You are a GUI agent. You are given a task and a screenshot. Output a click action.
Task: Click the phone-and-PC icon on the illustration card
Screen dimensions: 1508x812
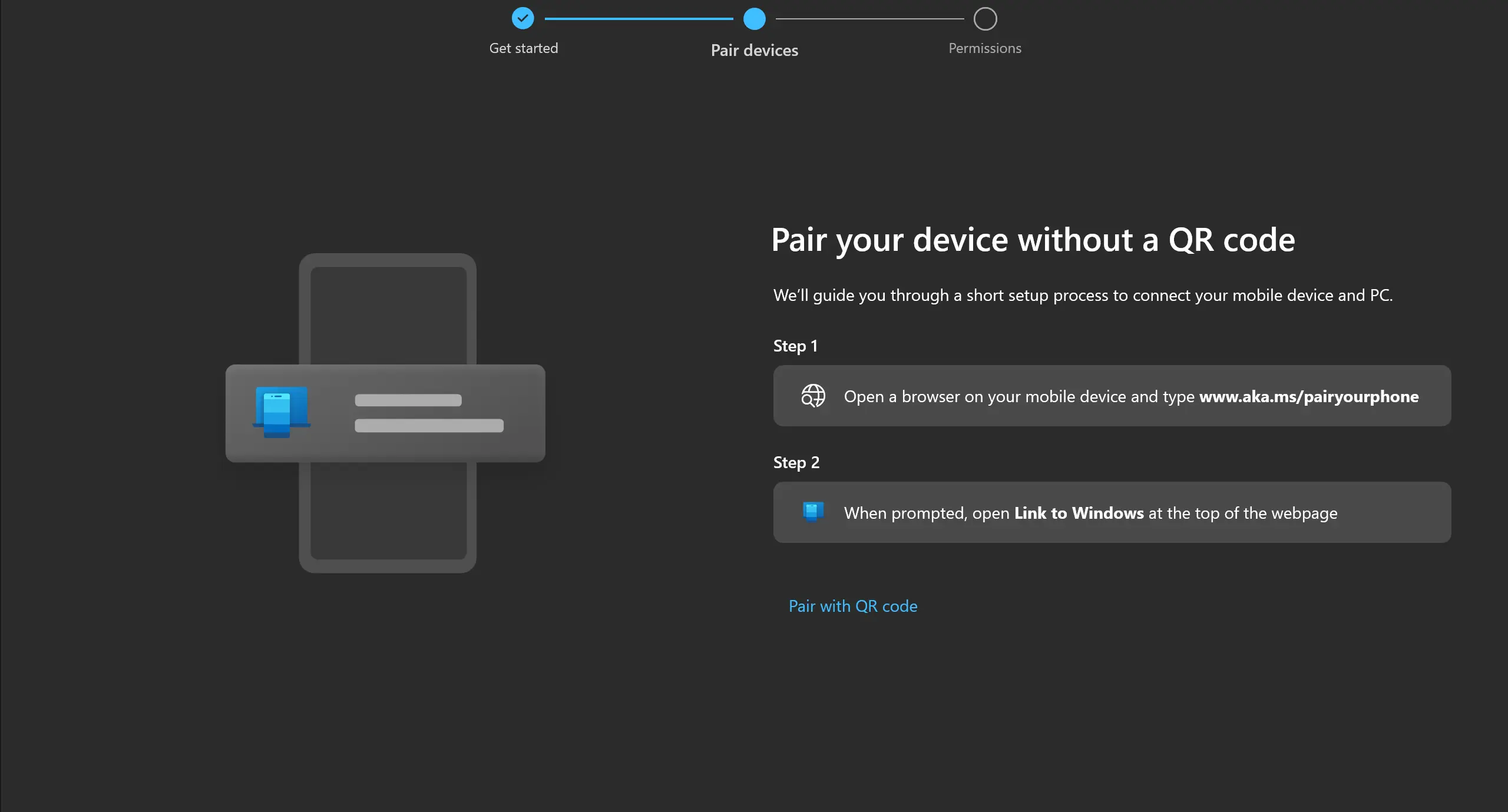coord(282,412)
